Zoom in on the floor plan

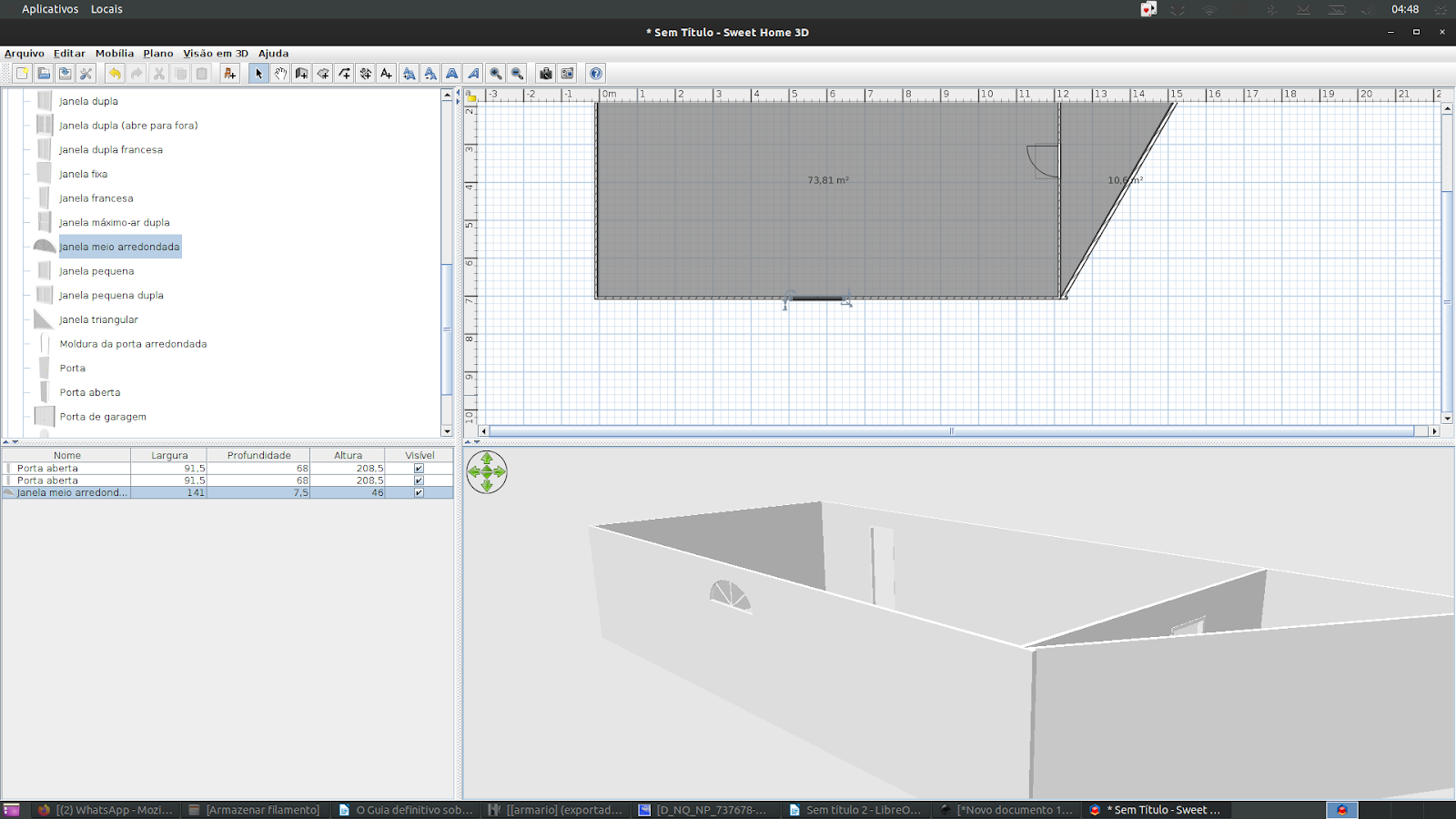click(496, 73)
